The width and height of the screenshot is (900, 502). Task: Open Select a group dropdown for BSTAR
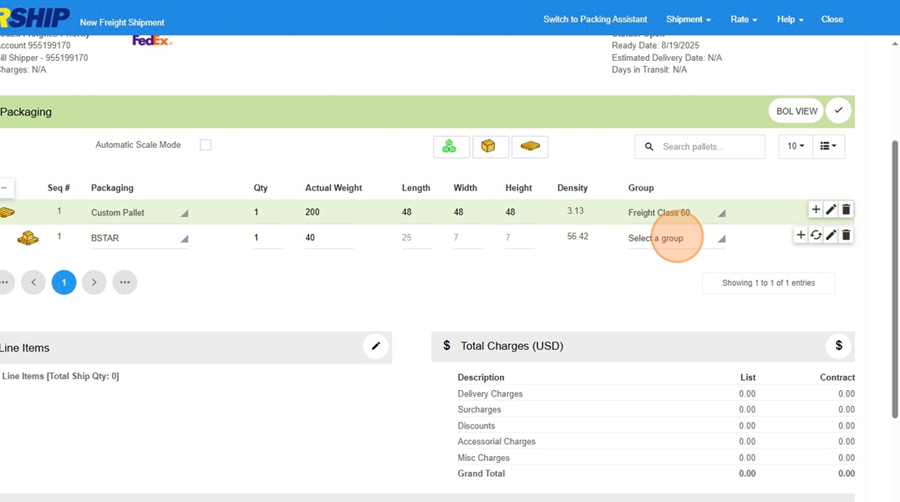click(676, 239)
